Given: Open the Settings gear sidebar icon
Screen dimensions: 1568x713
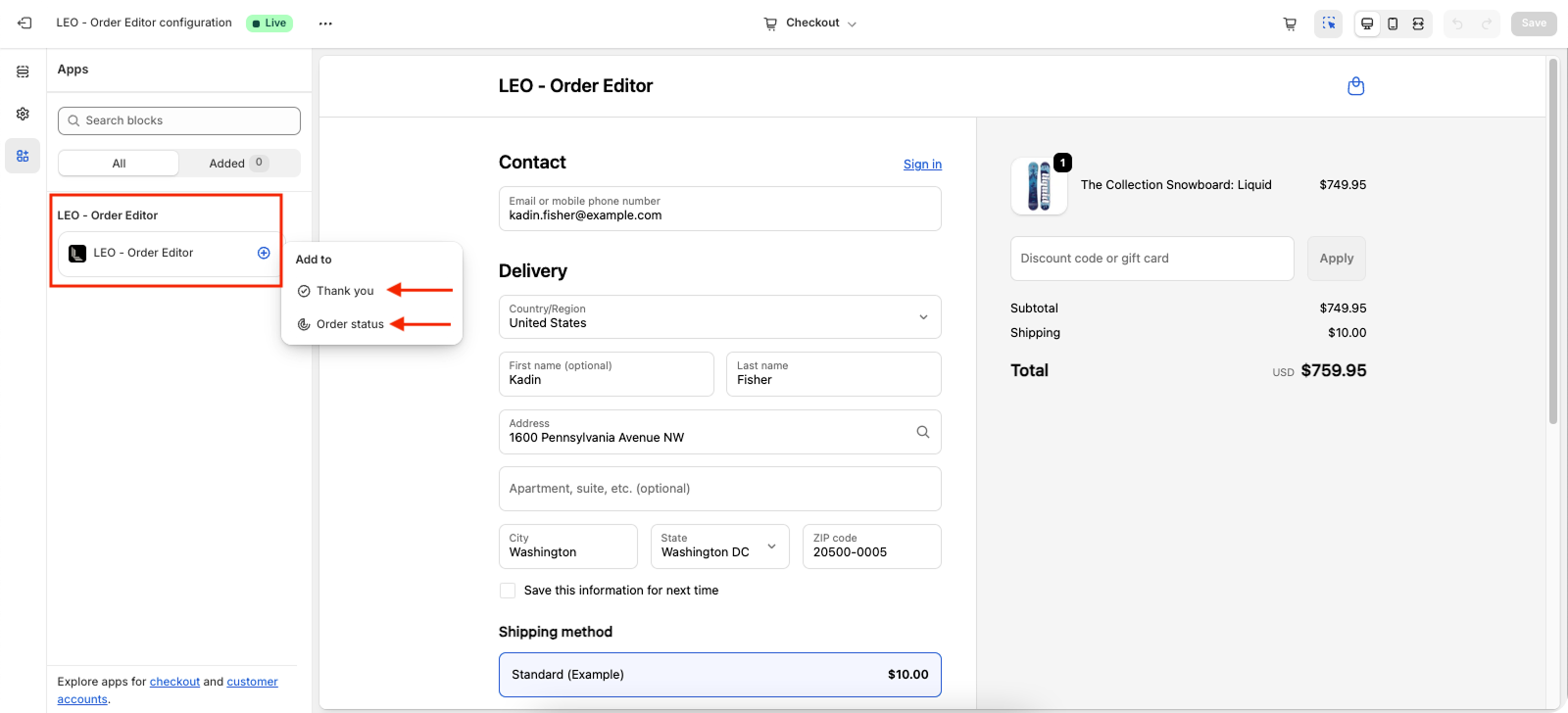Looking at the screenshot, I should coord(23,114).
